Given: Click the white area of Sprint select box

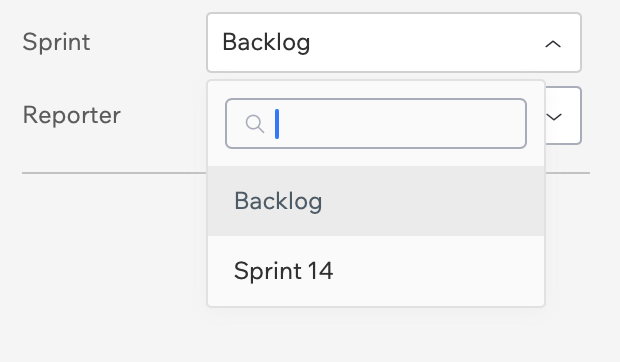Looking at the screenshot, I should 427,43.
